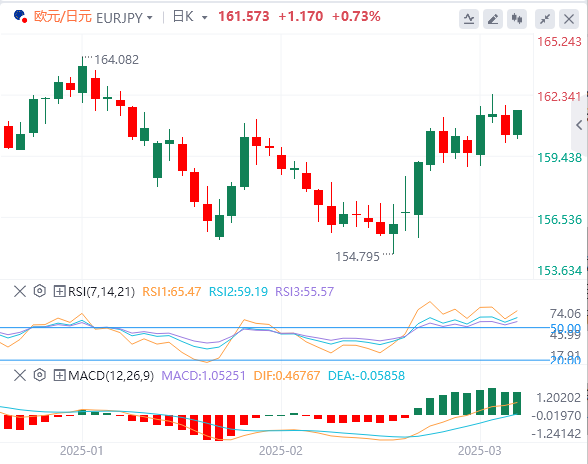
Task: Collapse the side panel arrow on the right edge
Action: [x=579, y=125]
